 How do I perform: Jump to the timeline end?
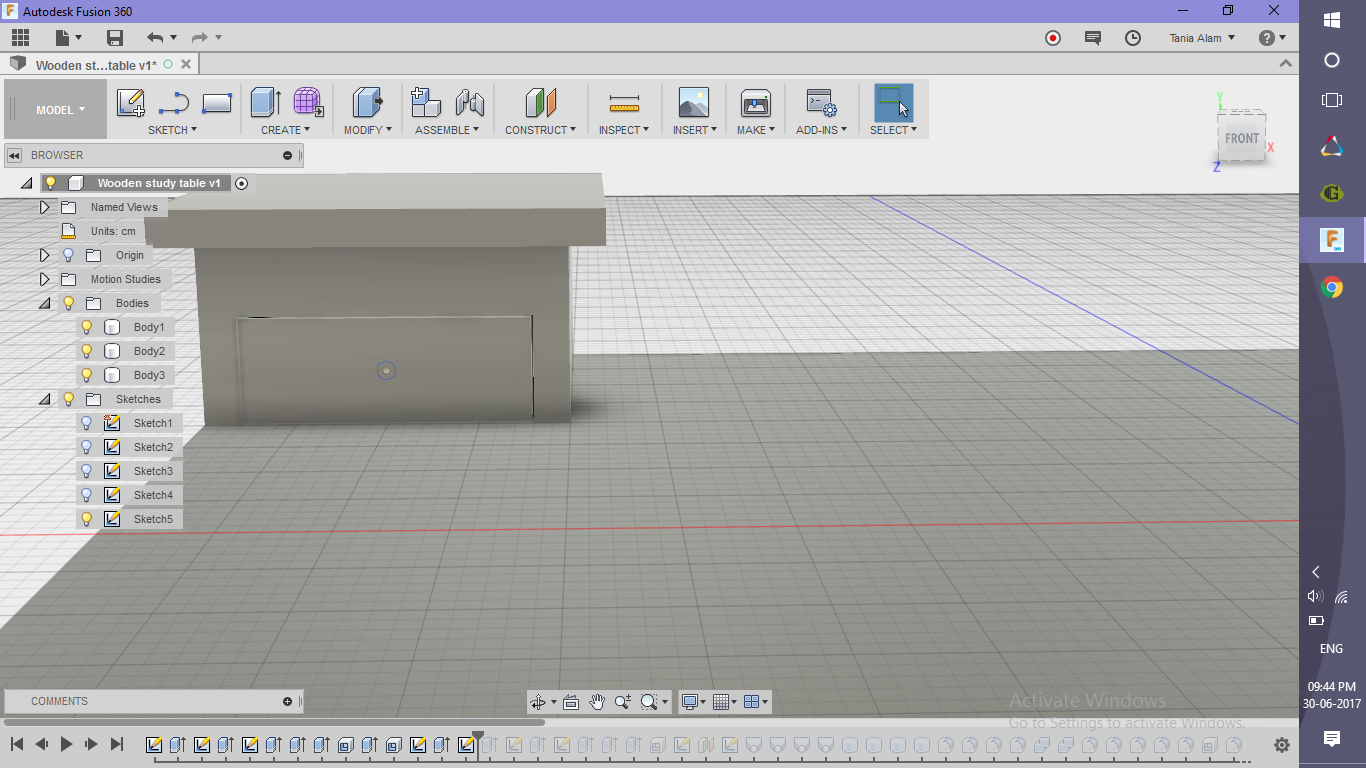pyautogui.click(x=116, y=744)
